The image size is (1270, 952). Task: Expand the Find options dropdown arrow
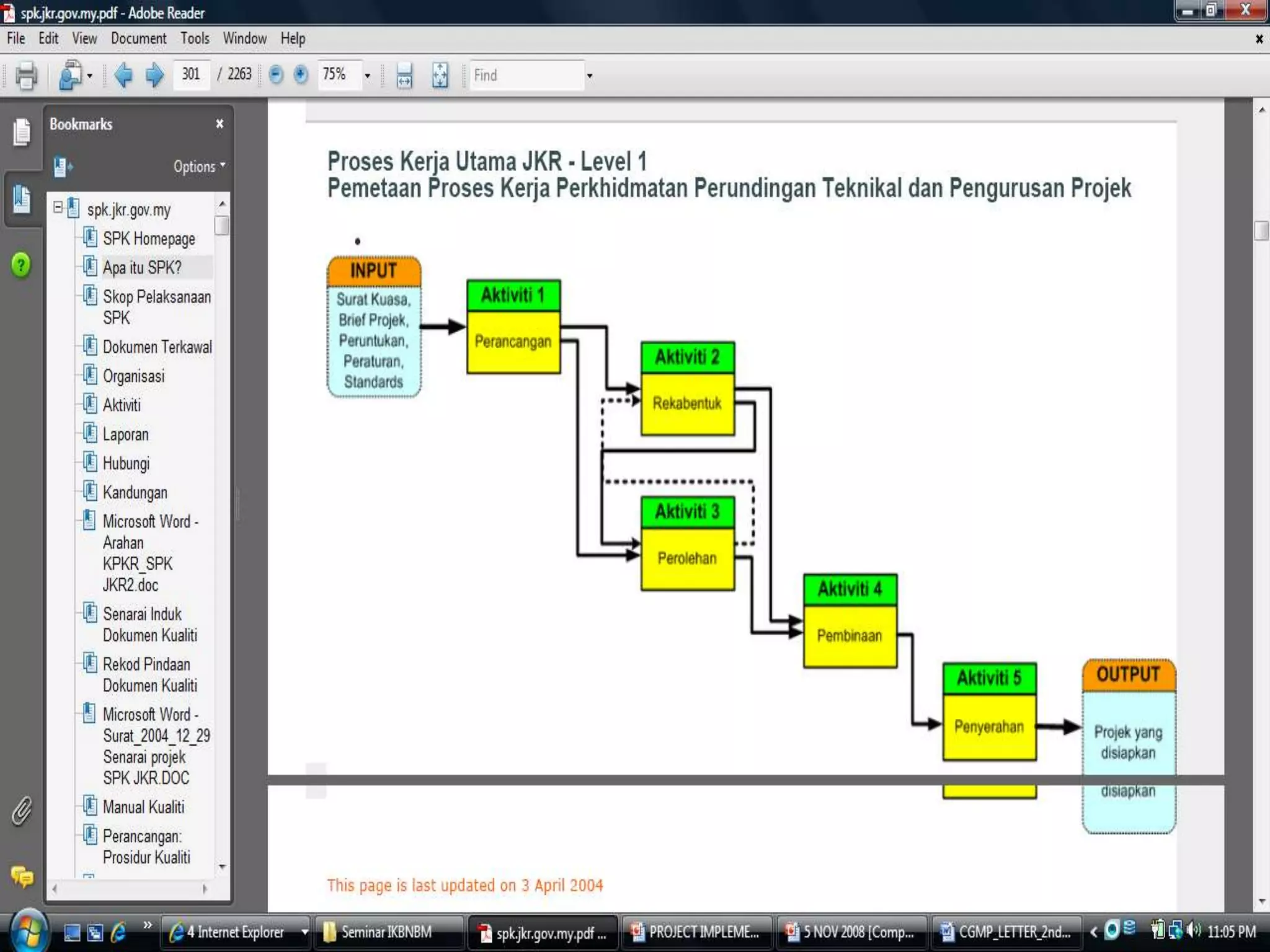tap(589, 76)
